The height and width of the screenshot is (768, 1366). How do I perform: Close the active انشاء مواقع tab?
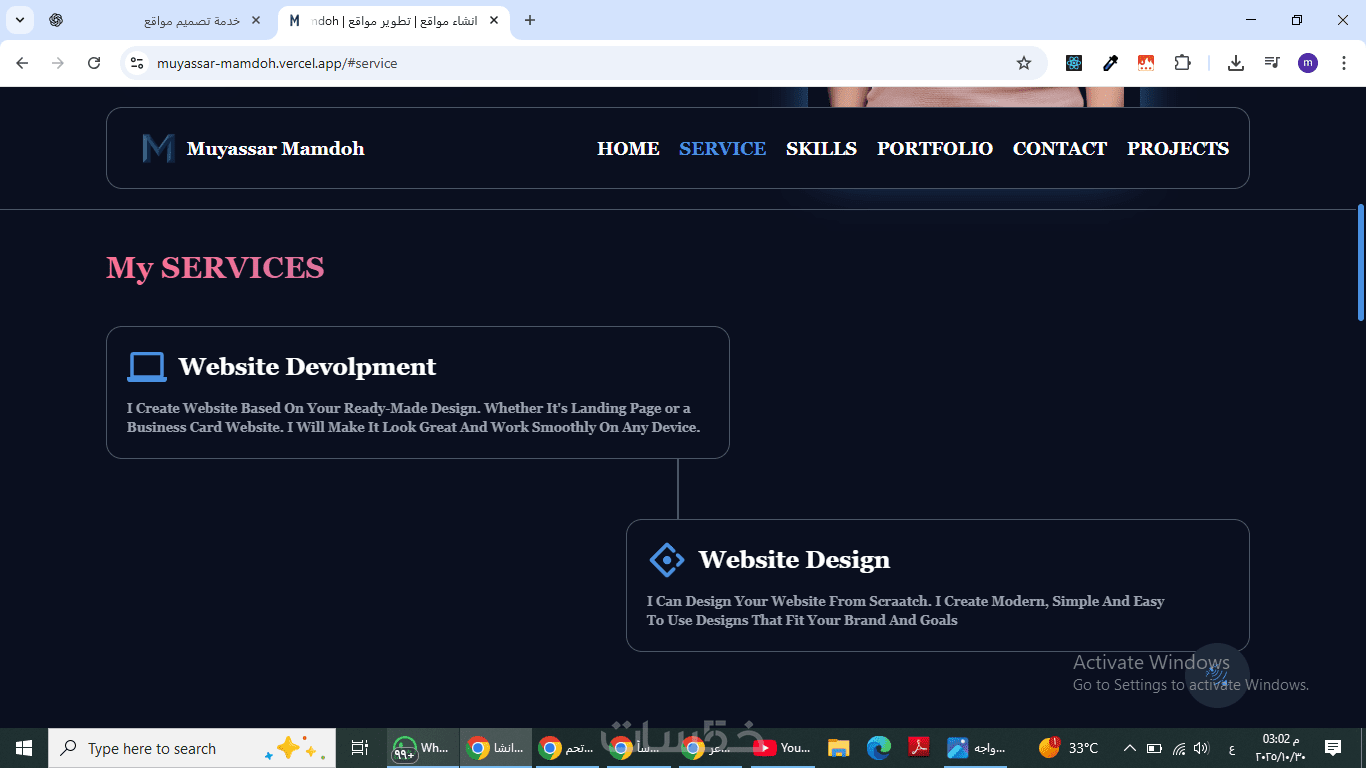click(494, 20)
